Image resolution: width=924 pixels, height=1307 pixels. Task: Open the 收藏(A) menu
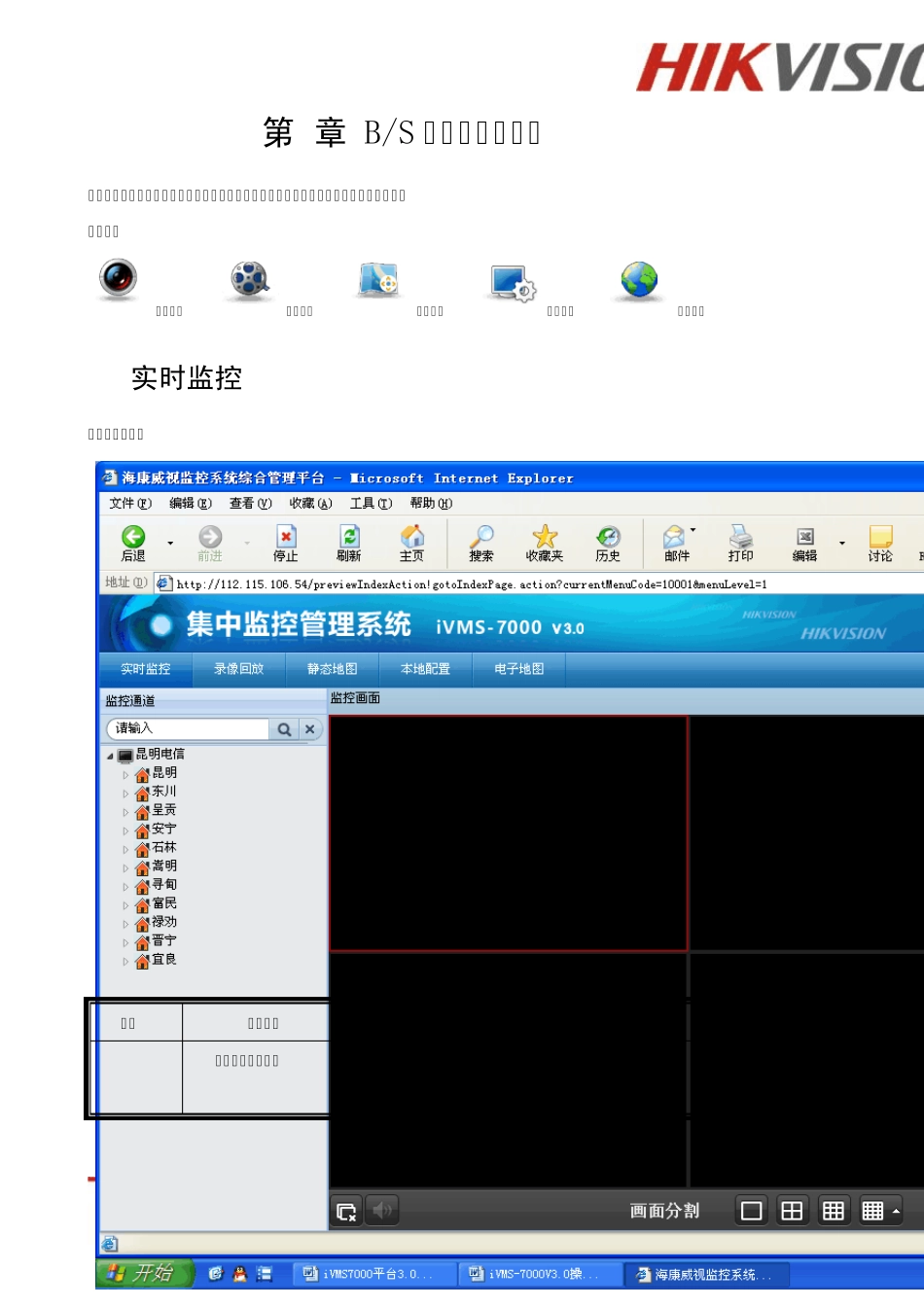click(310, 503)
